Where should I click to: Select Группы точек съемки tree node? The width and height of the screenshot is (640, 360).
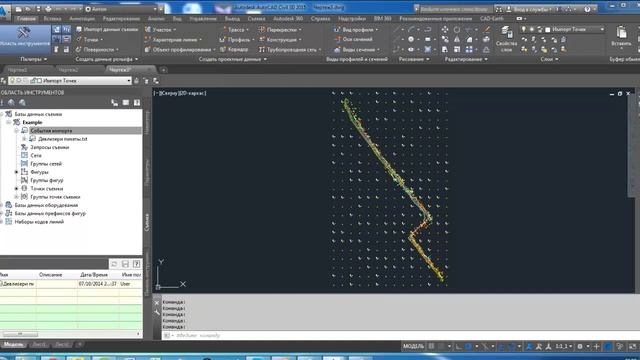55,197
